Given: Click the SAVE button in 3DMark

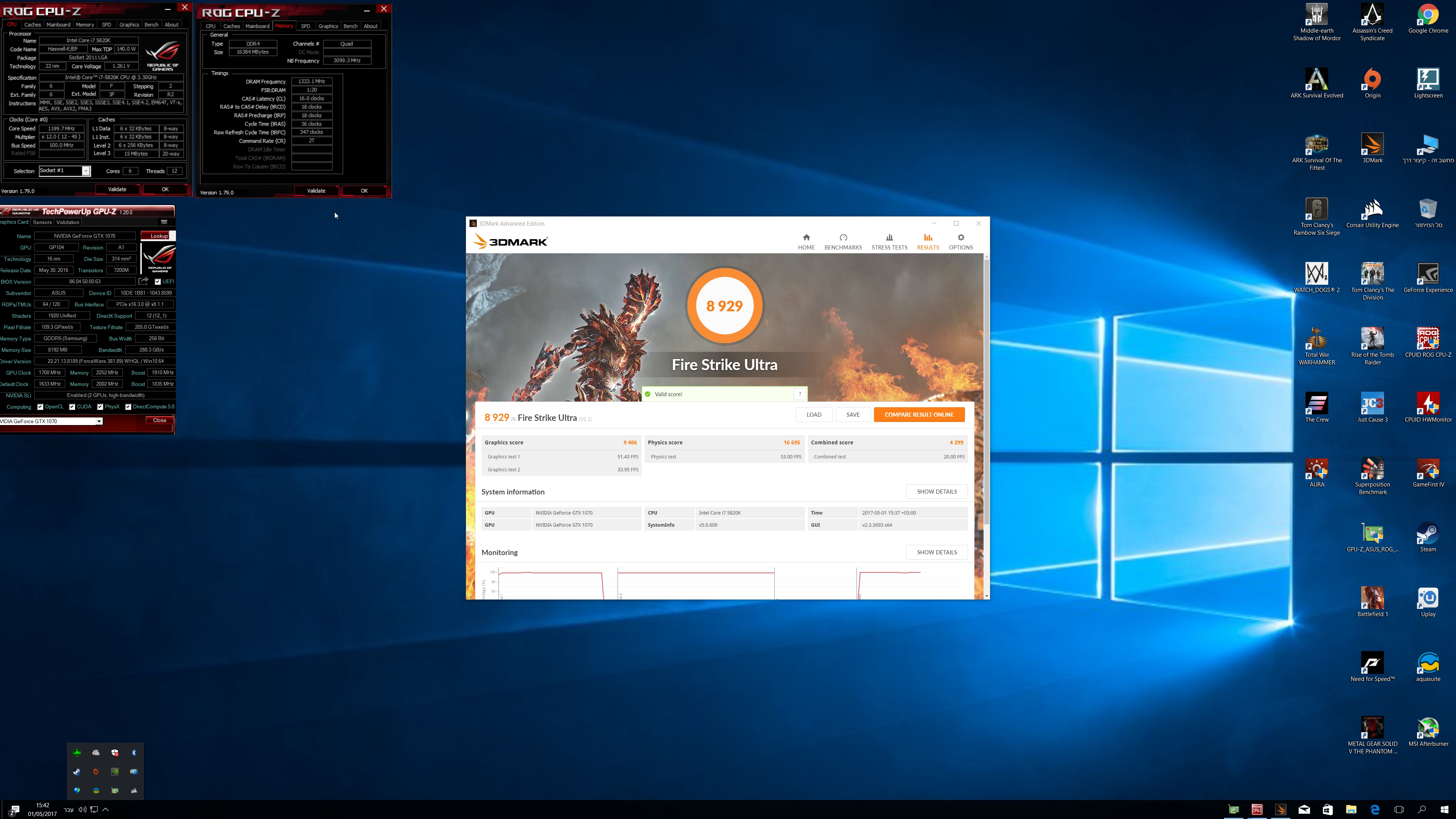Looking at the screenshot, I should coord(853,414).
